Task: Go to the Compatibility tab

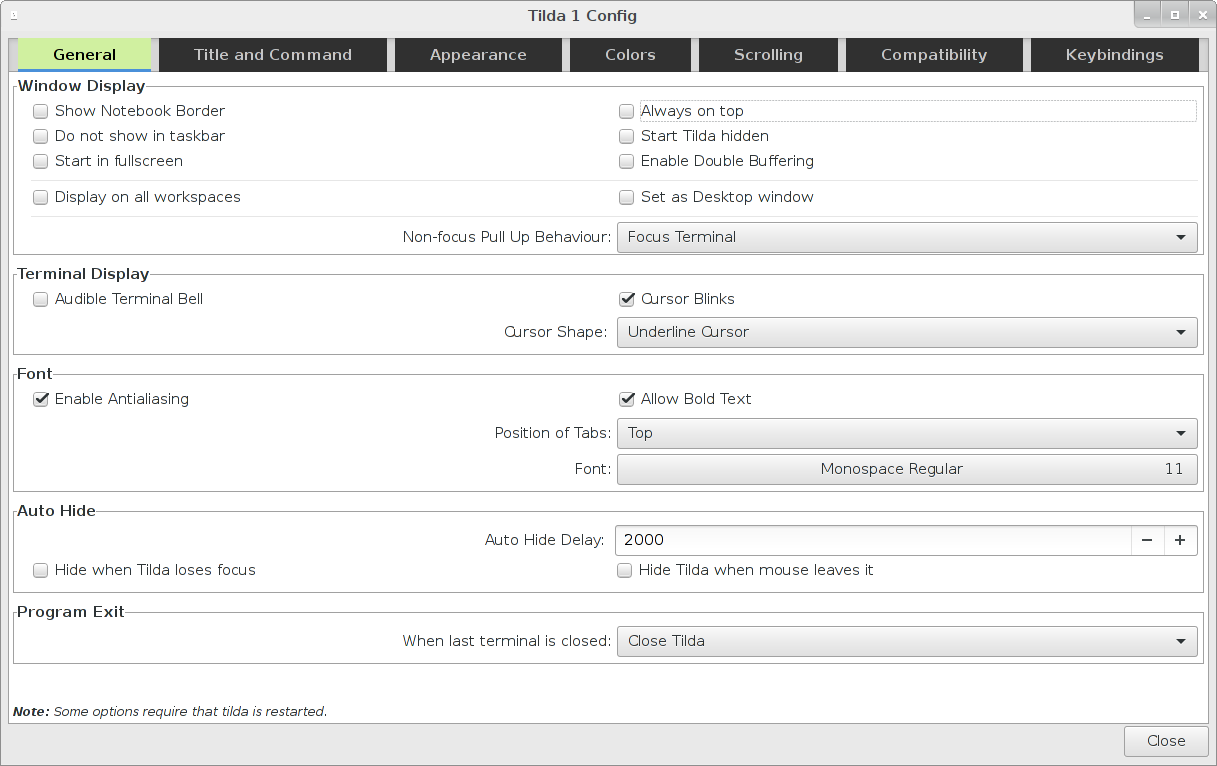Action: click(x=934, y=55)
